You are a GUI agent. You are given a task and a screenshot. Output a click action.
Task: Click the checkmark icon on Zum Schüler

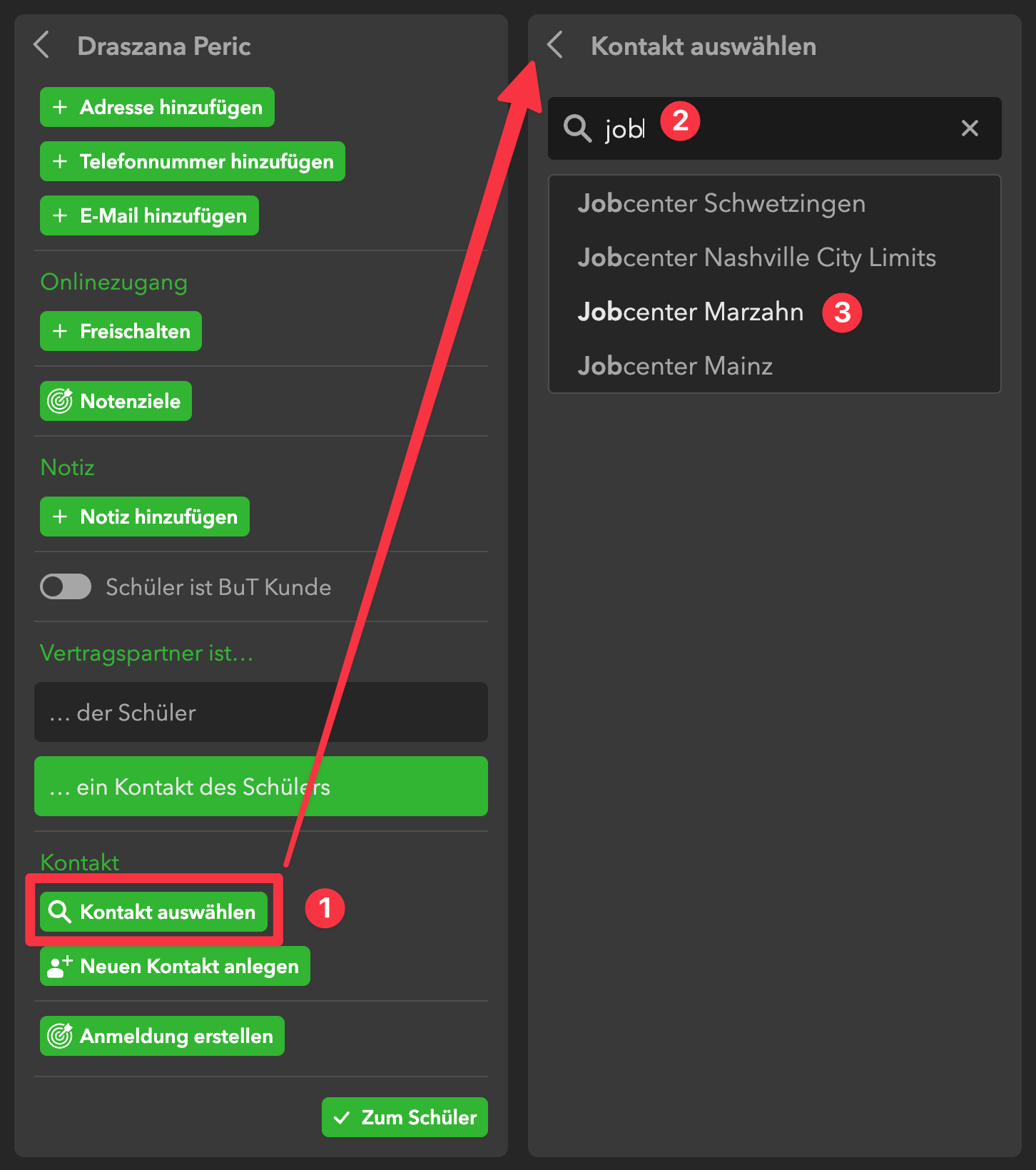[342, 1117]
